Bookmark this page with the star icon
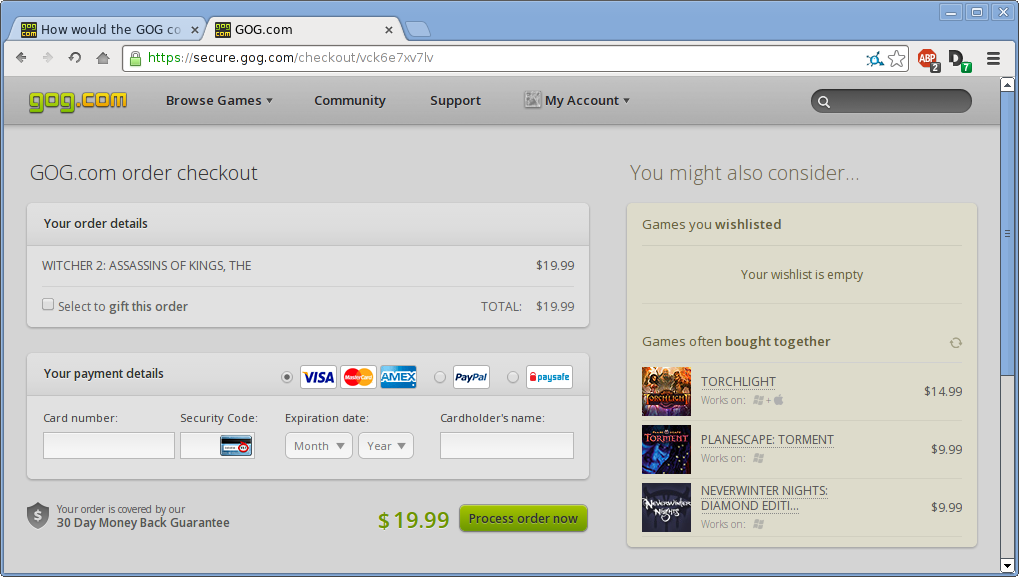 [x=897, y=58]
